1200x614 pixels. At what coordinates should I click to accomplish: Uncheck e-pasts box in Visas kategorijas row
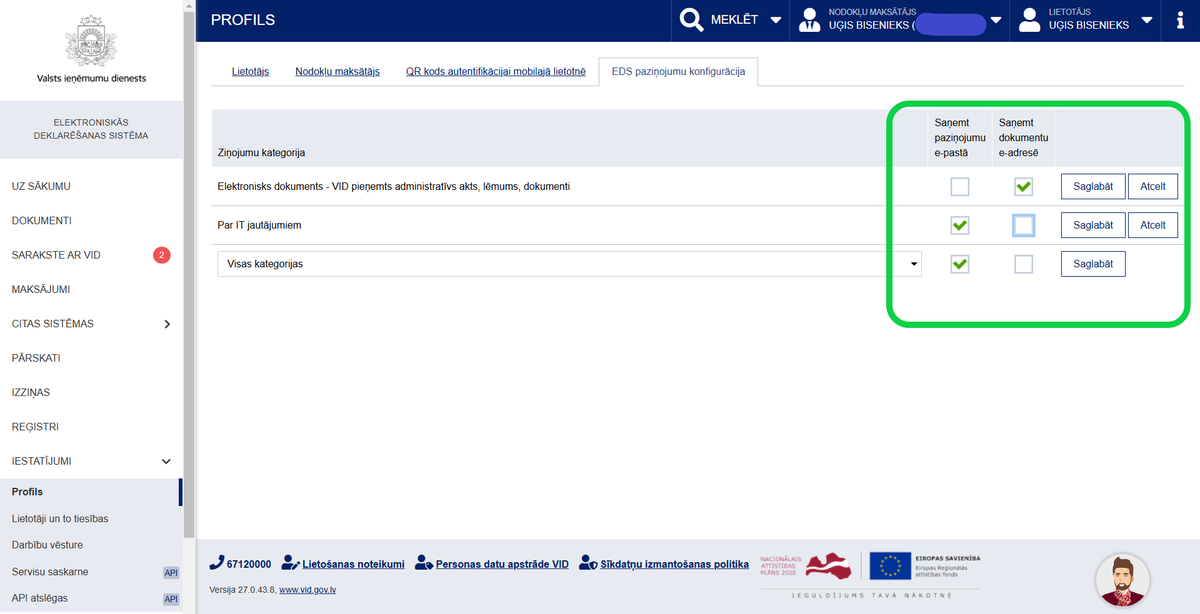[x=960, y=264]
